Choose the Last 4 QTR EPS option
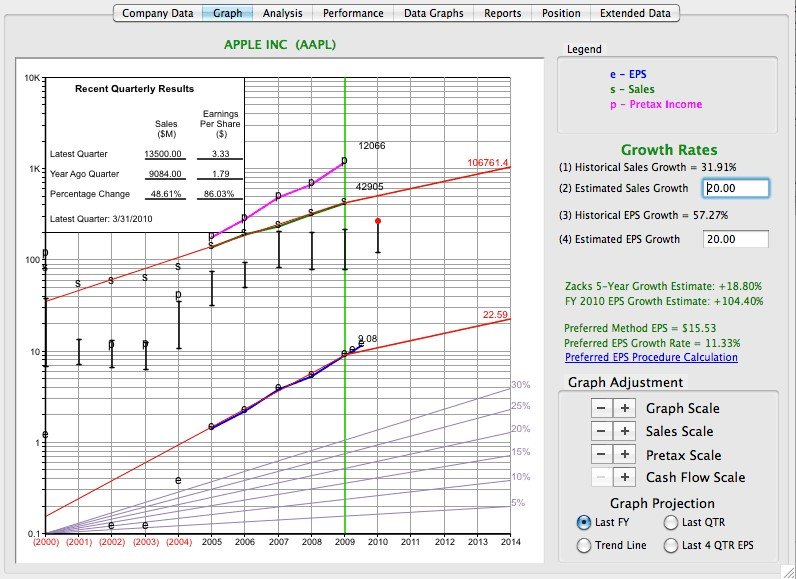 671,546
